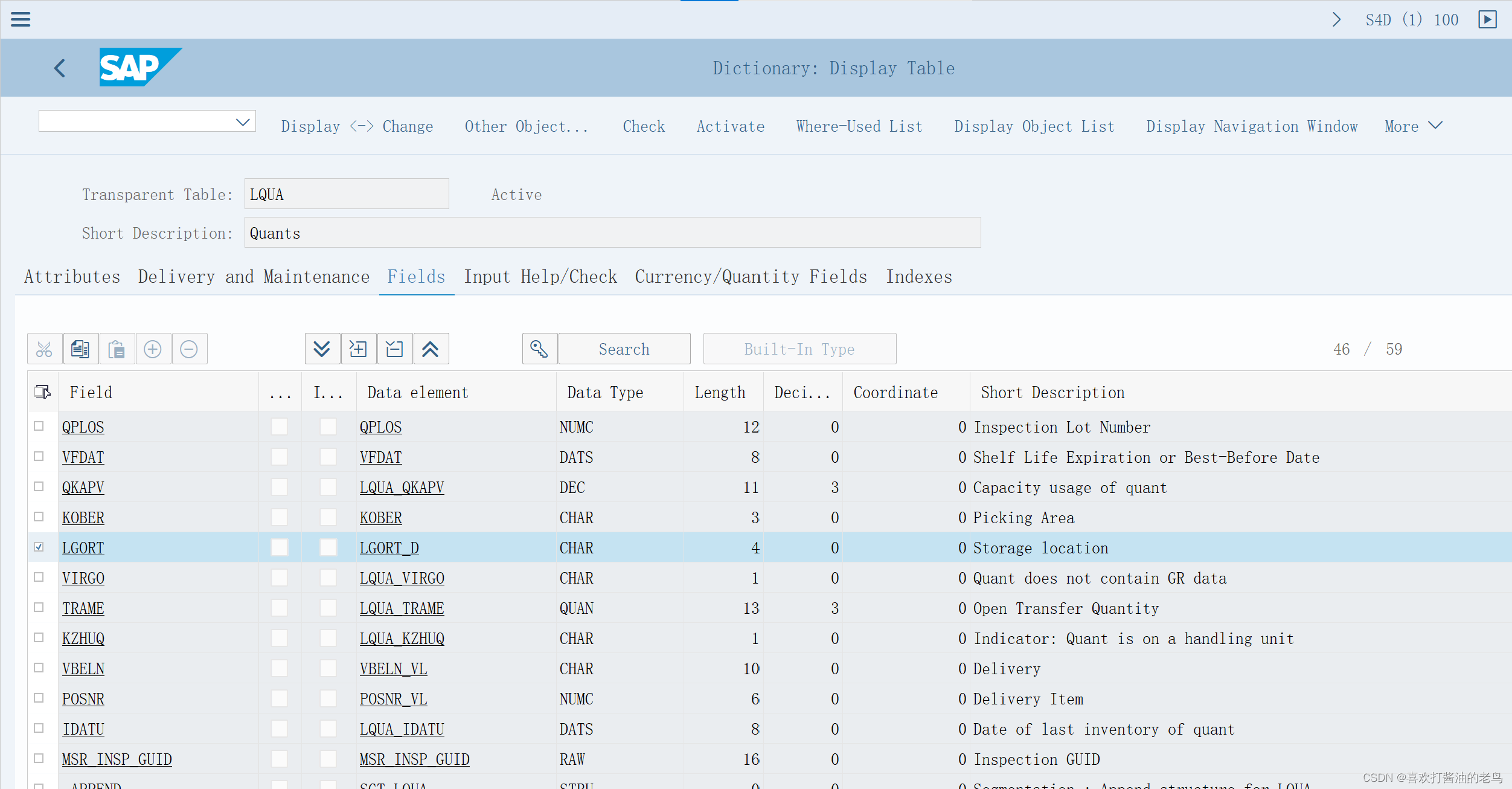Open the Attributes tab
Image resolution: width=1512 pixels, height=789 pixels.
pyautogui.click(x=72, y=277)
